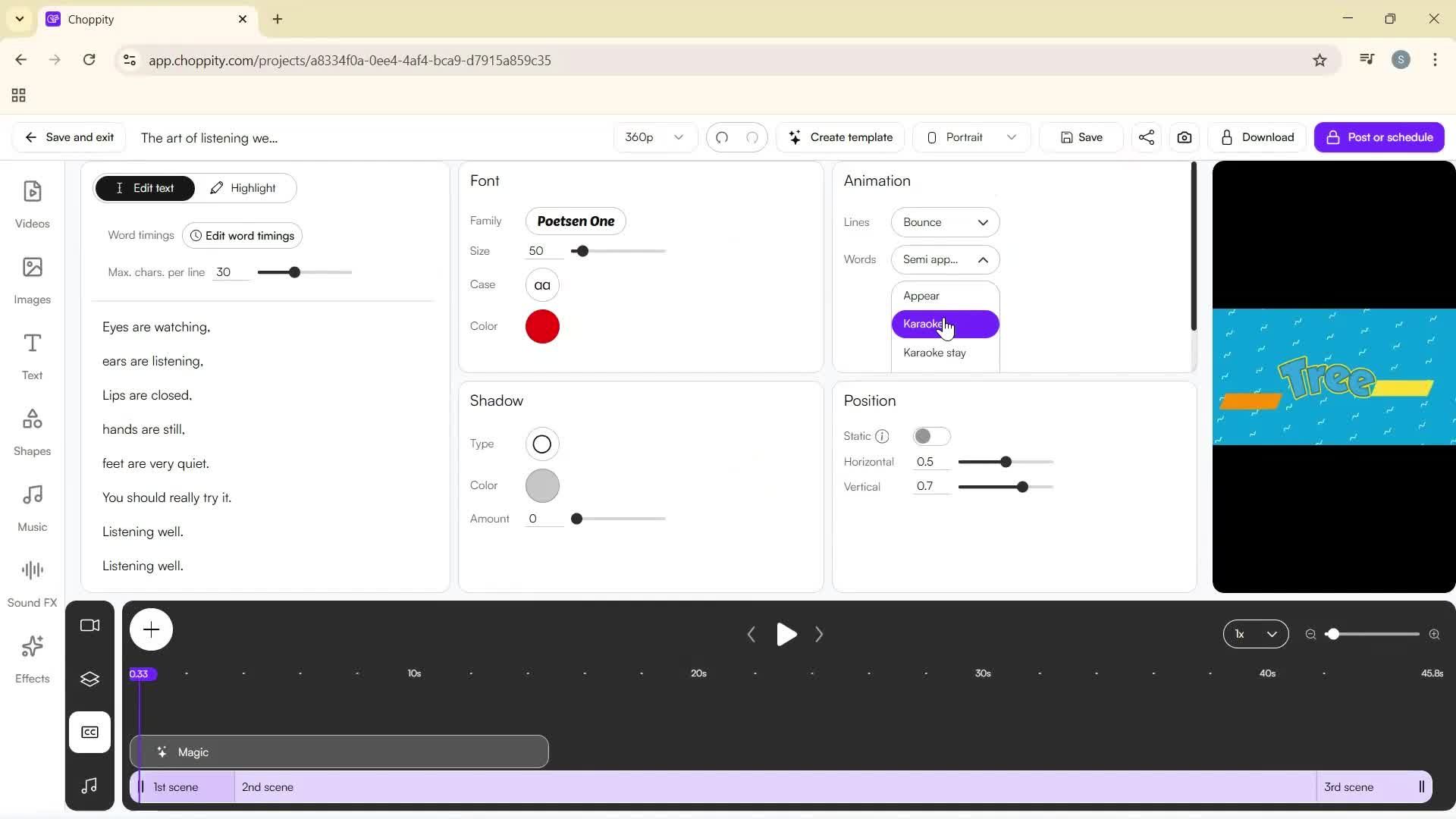Choose the circle shadow type option
This screenshot has width=1456, height=819.
point(541,444)
